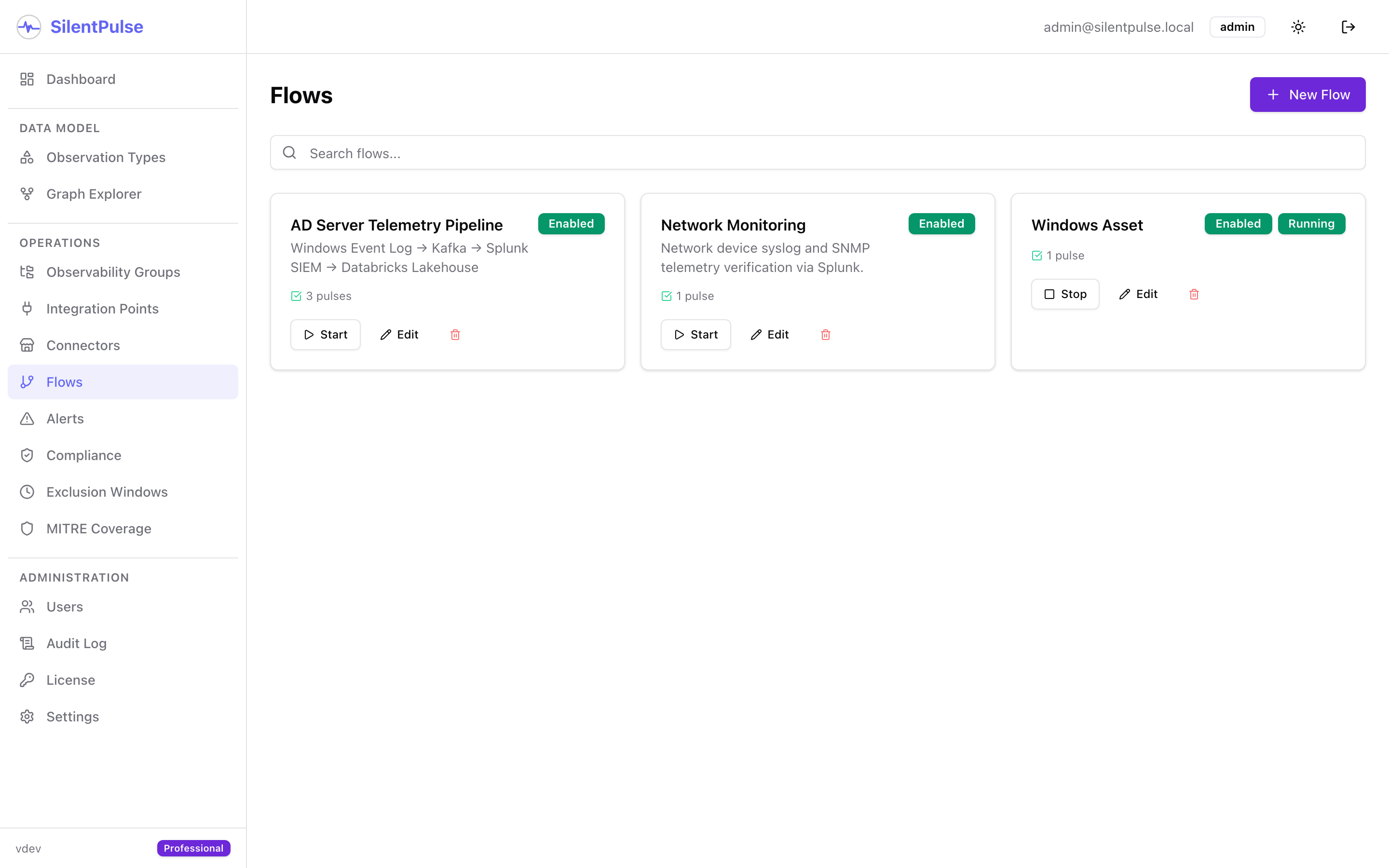Viewport: 1389px width, 868px height.
Task: Select the Flows sidebar item
Action: coord(123,382)
